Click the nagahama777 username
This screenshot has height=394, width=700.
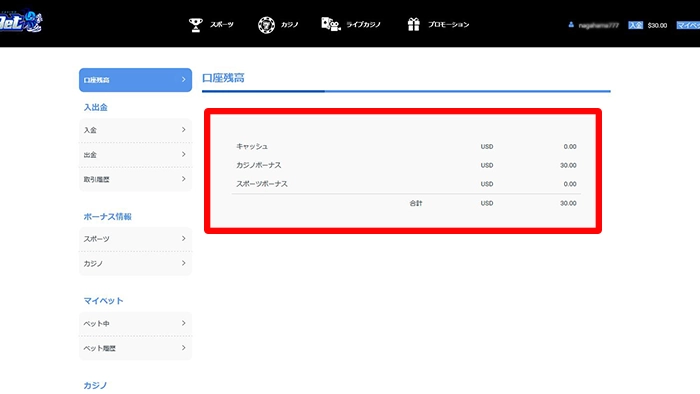(x=598, y=25)
